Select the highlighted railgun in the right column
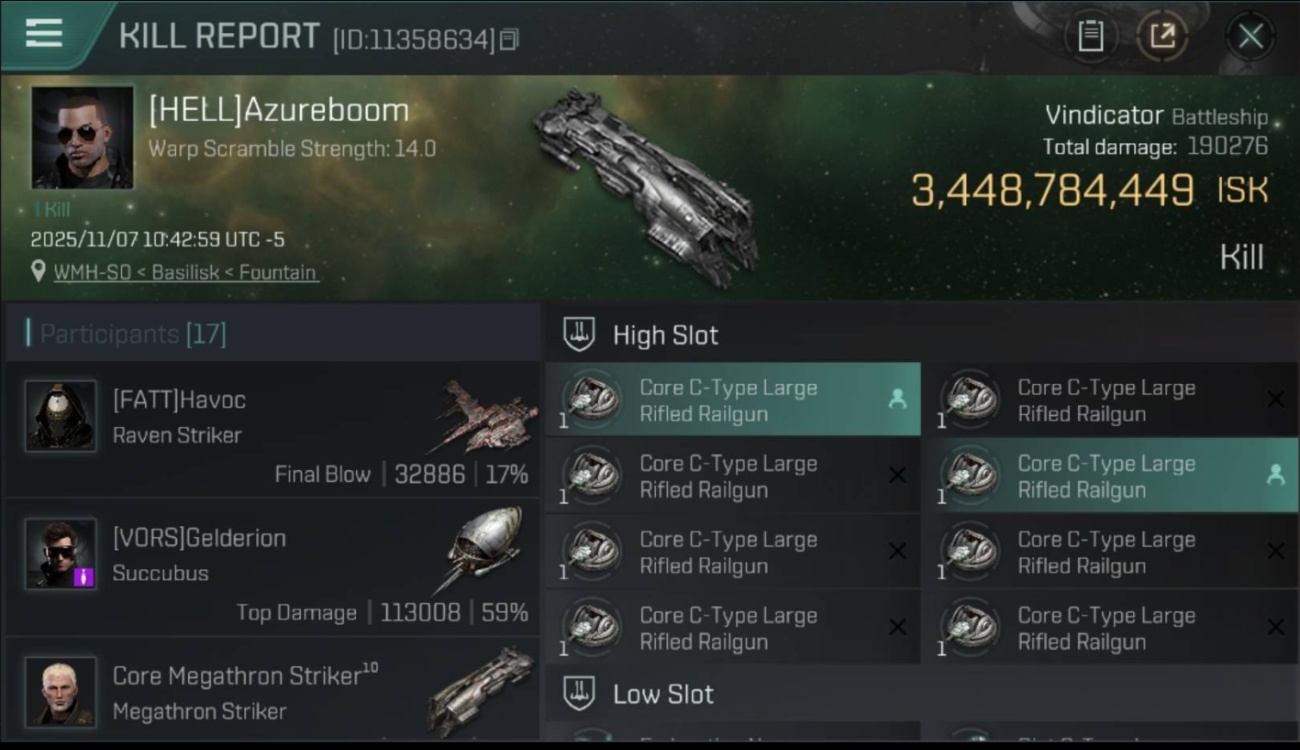The width and height of the screenshot is (1300, 750). tap(1111, 476)
